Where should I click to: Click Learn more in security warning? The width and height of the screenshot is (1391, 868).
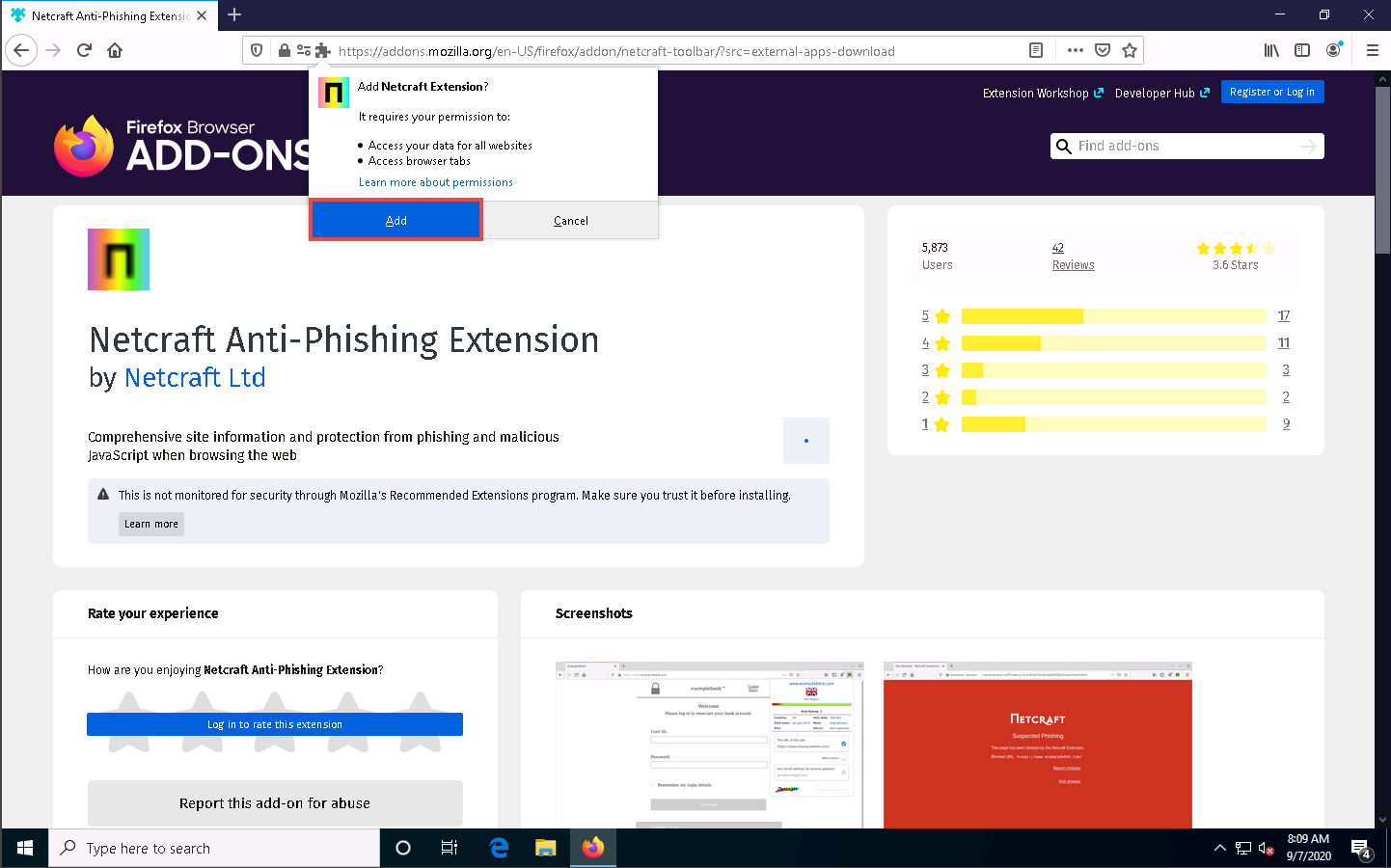[151, 524]
